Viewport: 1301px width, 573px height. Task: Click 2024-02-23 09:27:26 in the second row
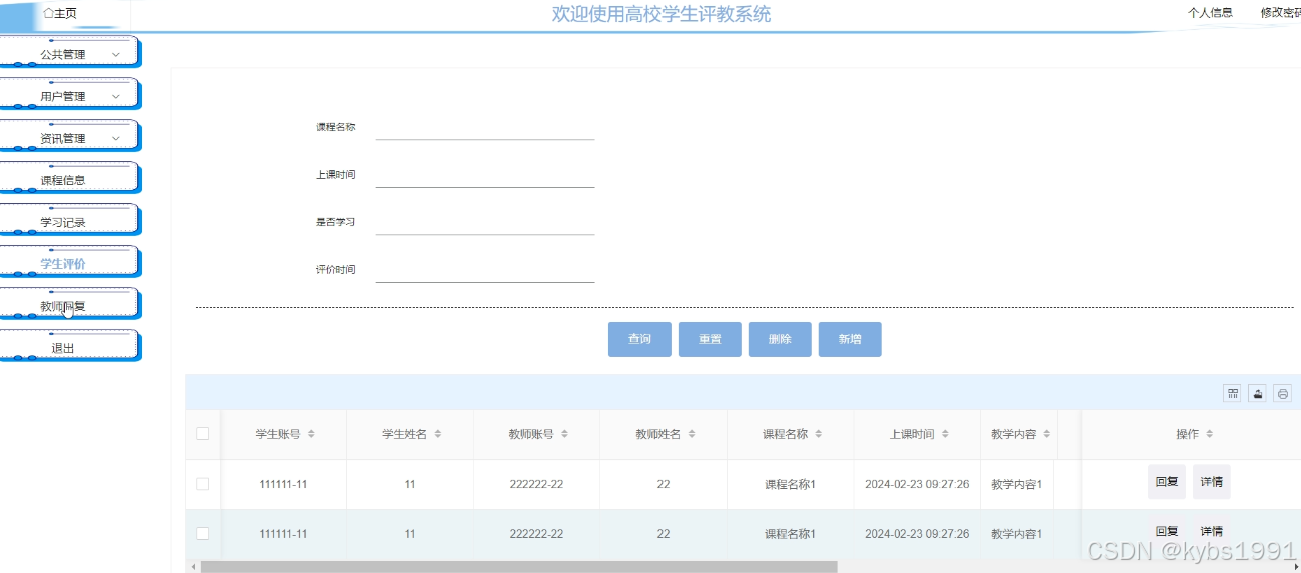click(x=917, y=534)
